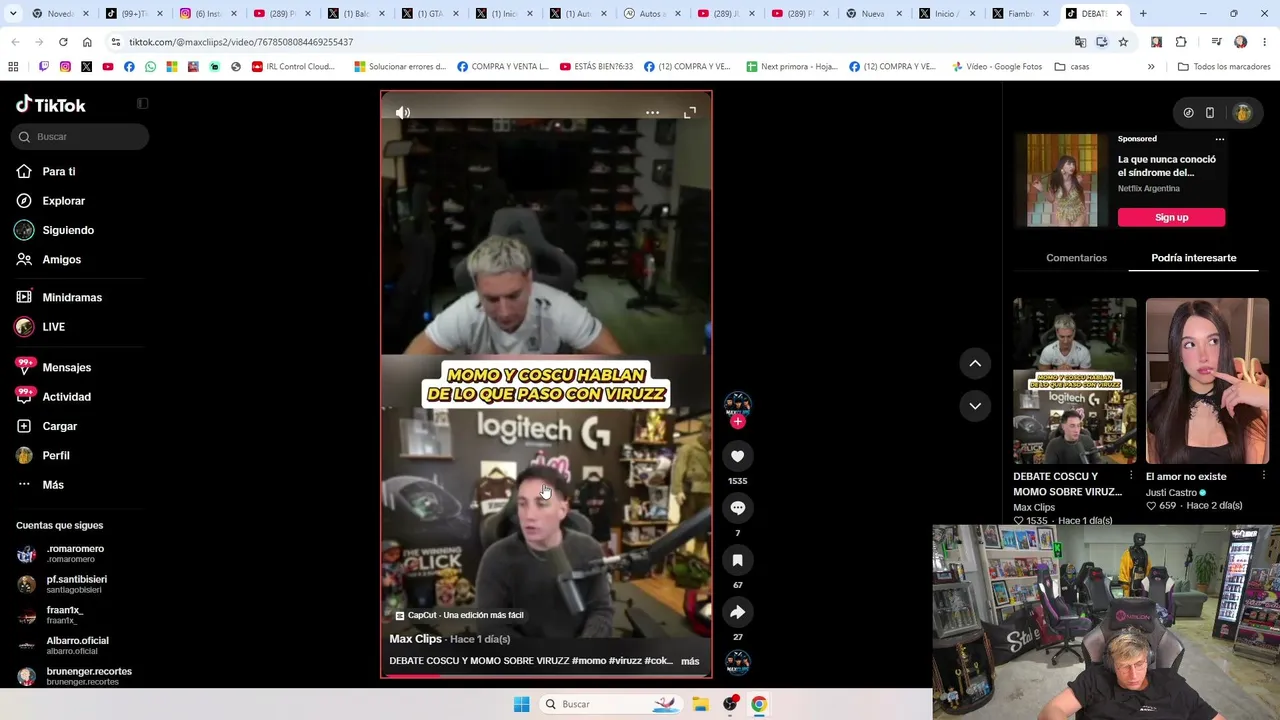The height and width of the screenshot is (720, 1280).
Task: Open the IRL Control Cloud bookmark
Action: point(293,67)
